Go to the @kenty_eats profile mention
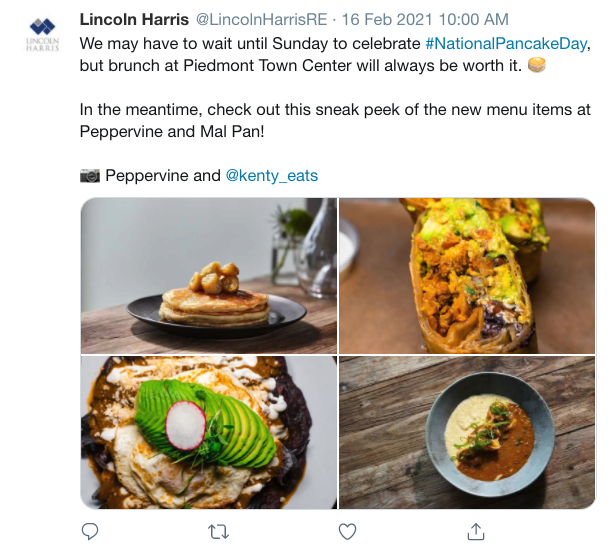613x558 pixels. 271,176
